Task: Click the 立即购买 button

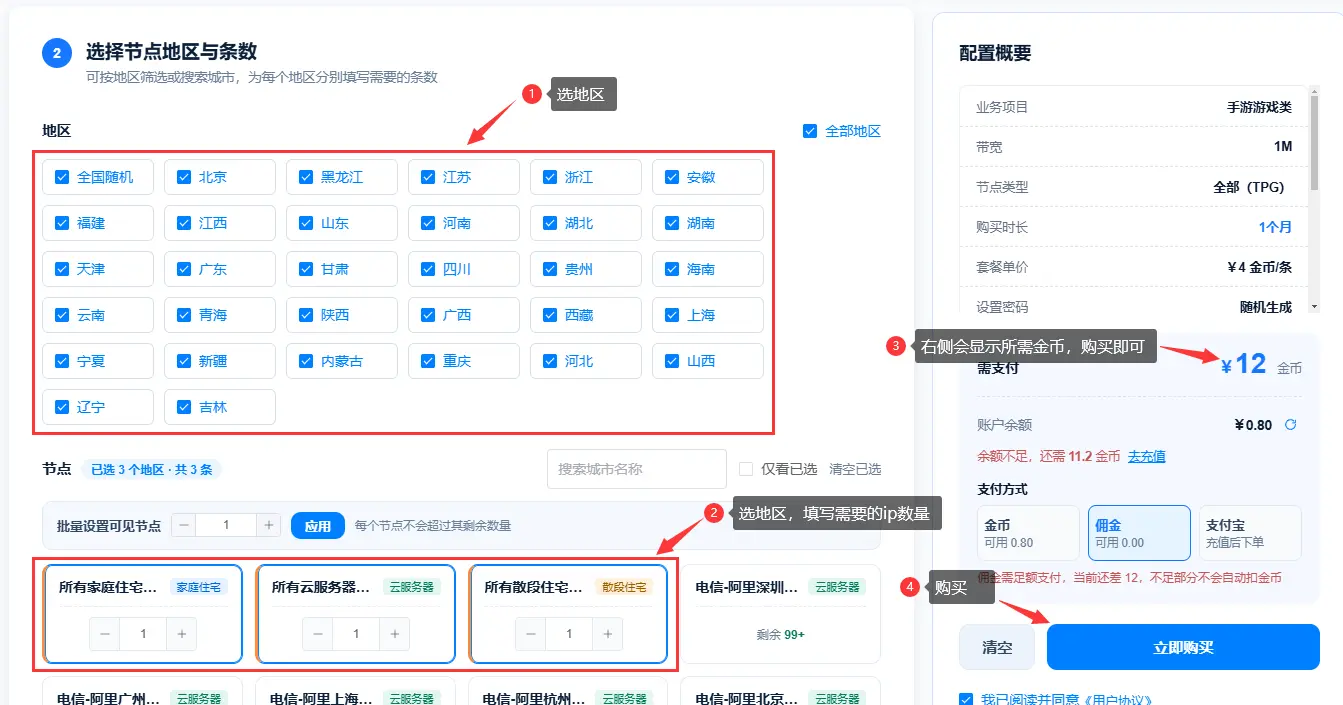Action: [1183, 647]
